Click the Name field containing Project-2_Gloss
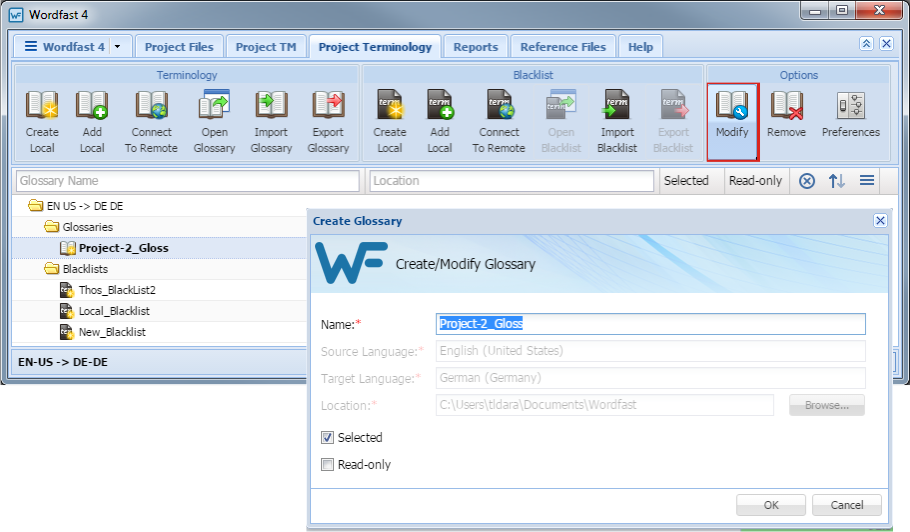 point(651,324)
